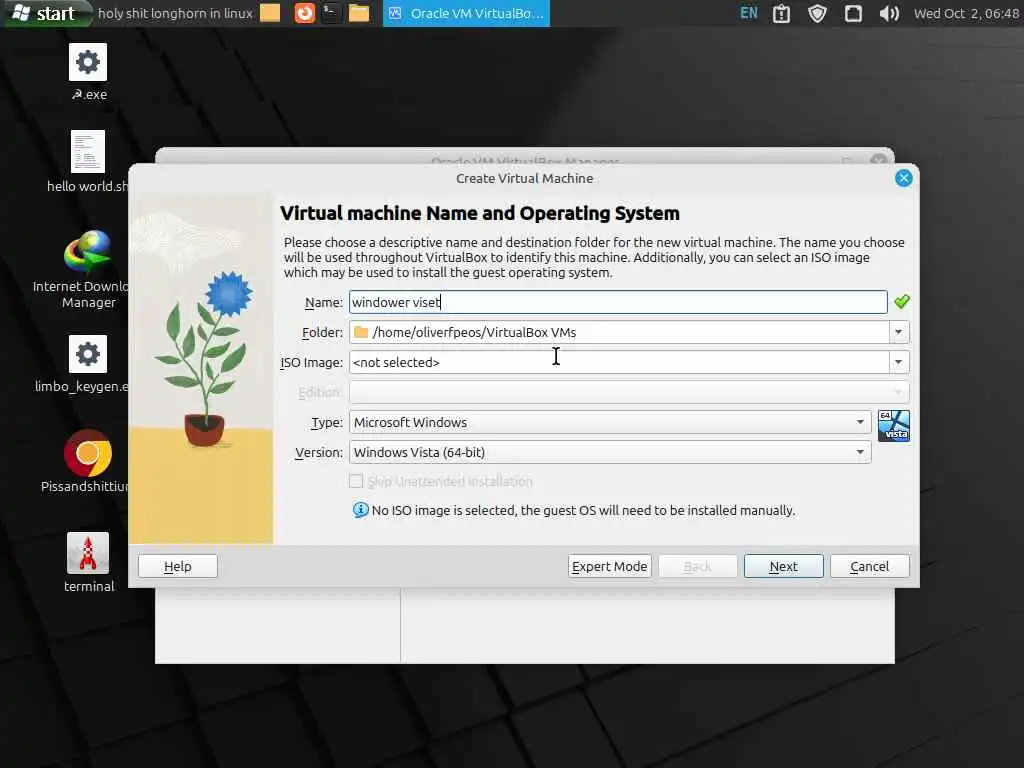Open the Version Windows Vista dropdown
Image resolution: width=1024 pixels, height=768 pixels.
[x=610, y=452]
